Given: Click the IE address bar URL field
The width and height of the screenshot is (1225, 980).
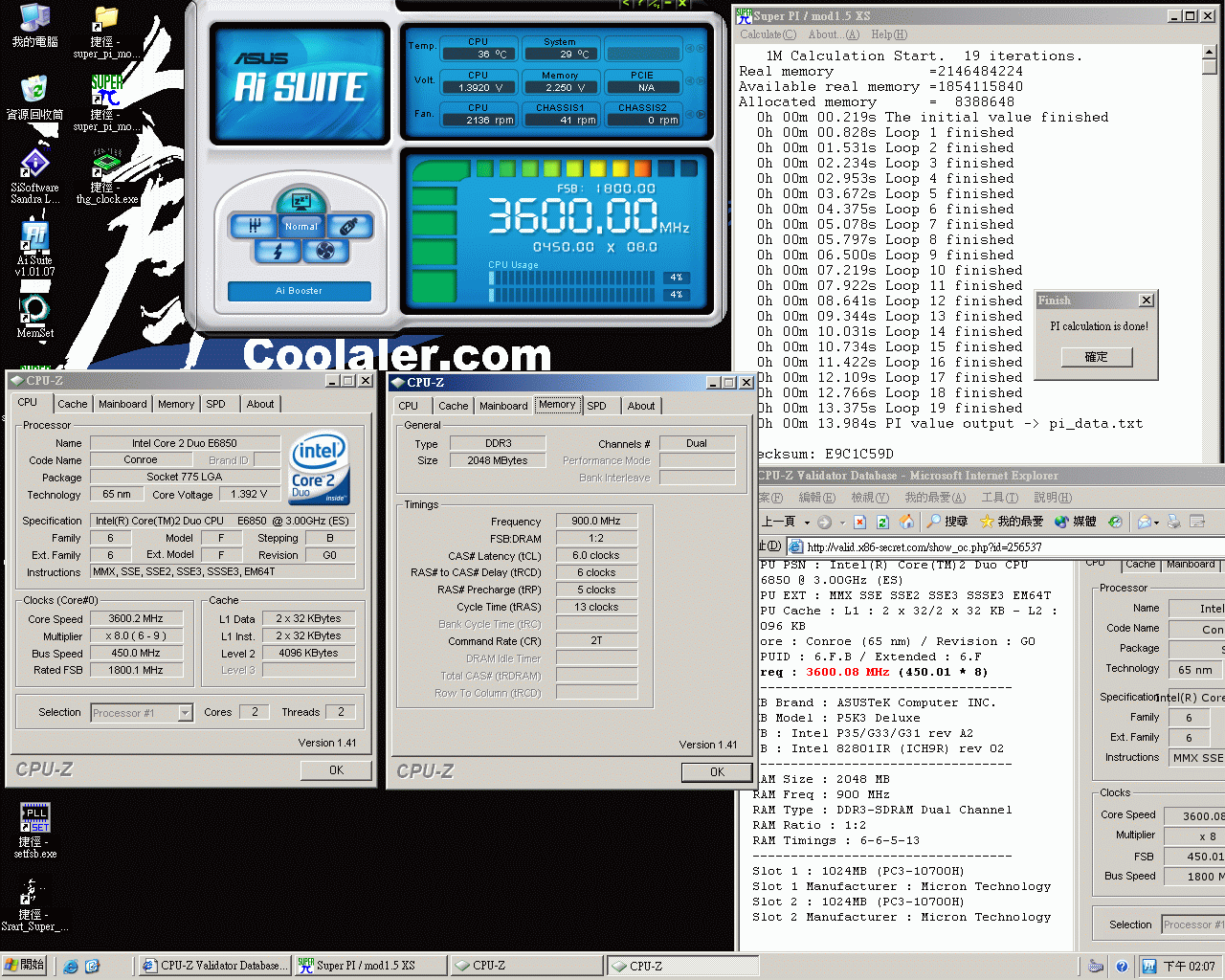Looking at the screenshot, I should [x=1005, y=547].
